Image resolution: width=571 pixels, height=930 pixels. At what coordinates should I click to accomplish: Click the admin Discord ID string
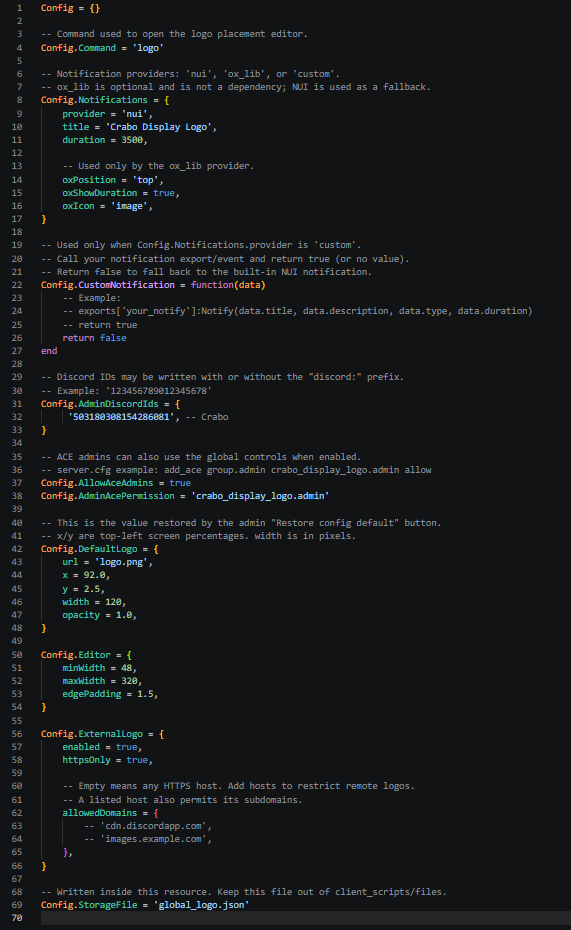tap(122, 417)
